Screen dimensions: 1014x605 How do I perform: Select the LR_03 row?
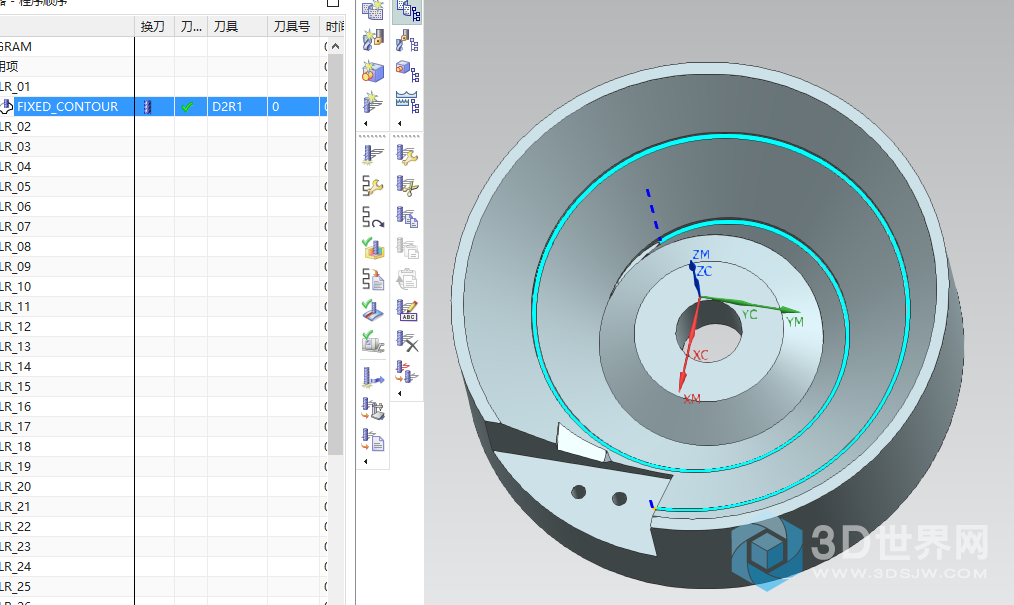pos(163,147)
